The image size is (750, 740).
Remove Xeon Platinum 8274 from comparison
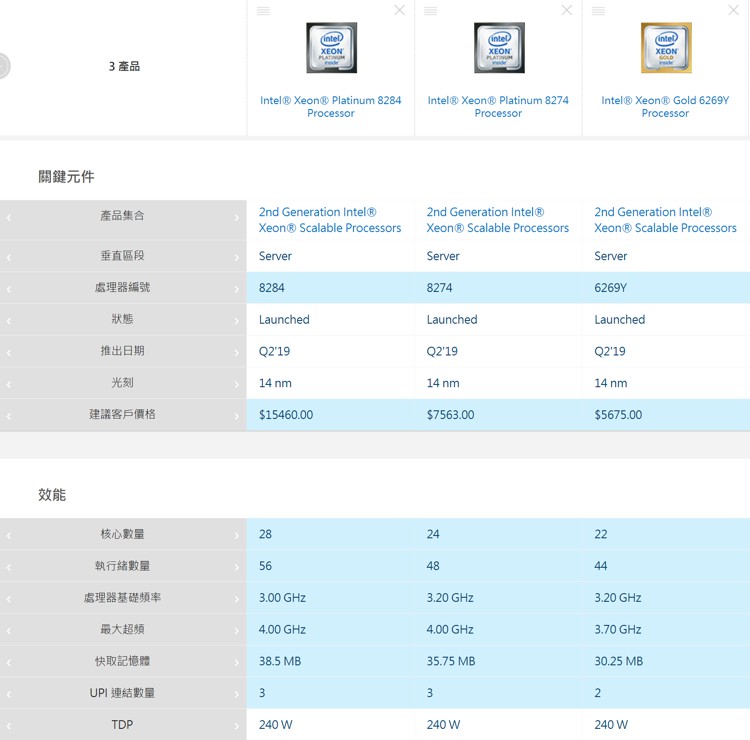[567, 10]
